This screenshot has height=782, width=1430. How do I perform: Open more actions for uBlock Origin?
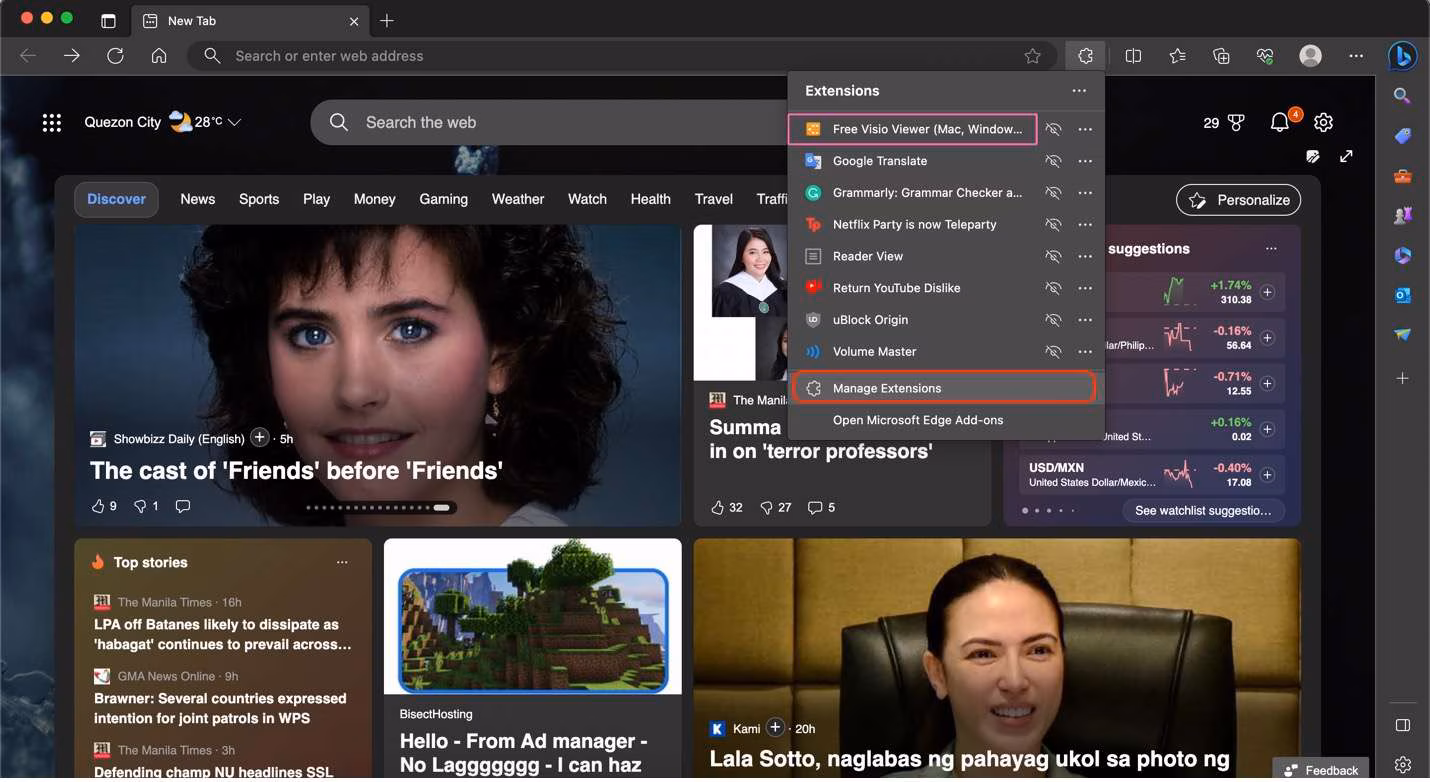click(1085, 320)
